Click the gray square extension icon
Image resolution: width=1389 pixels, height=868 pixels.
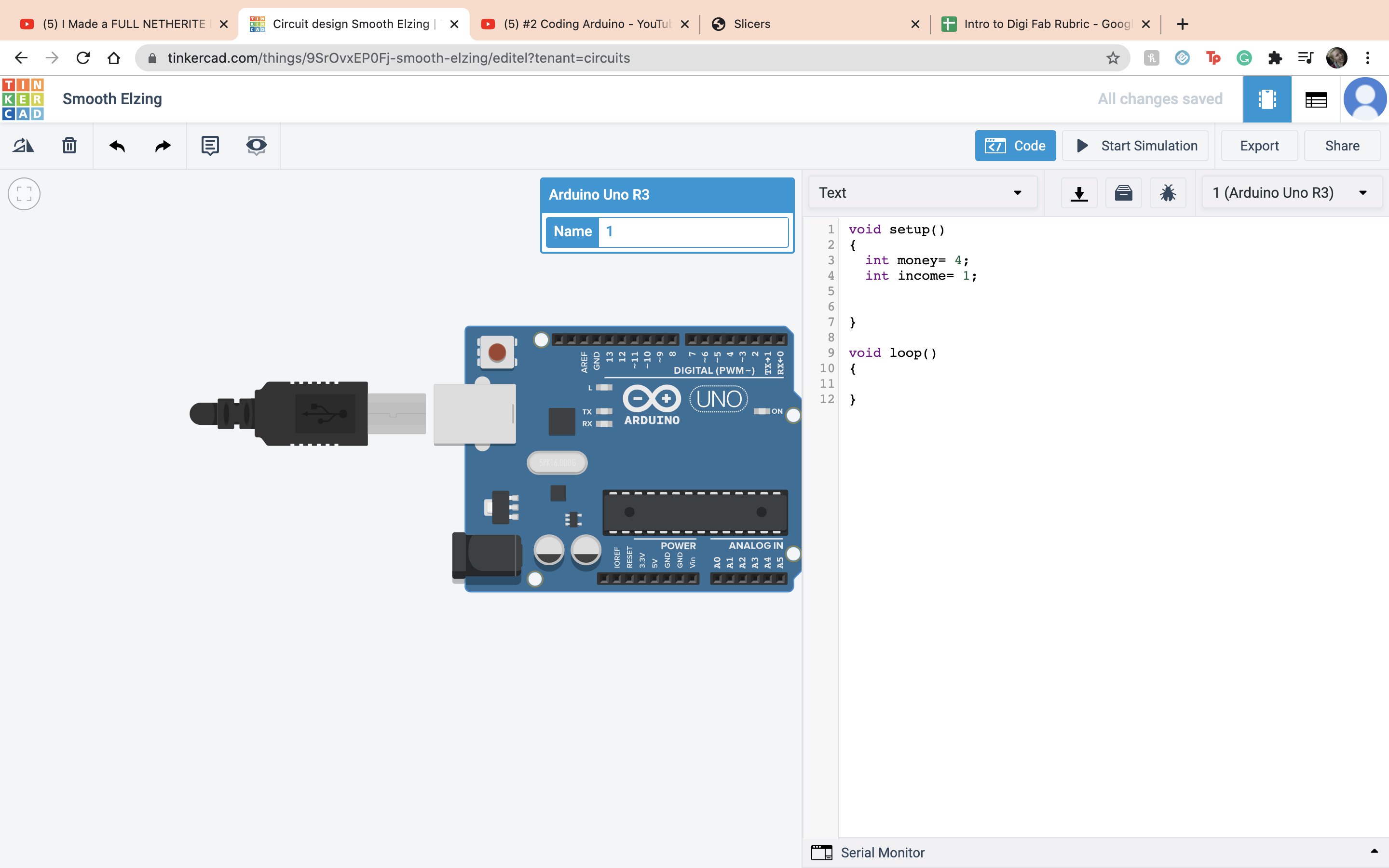coord(1151,58)
